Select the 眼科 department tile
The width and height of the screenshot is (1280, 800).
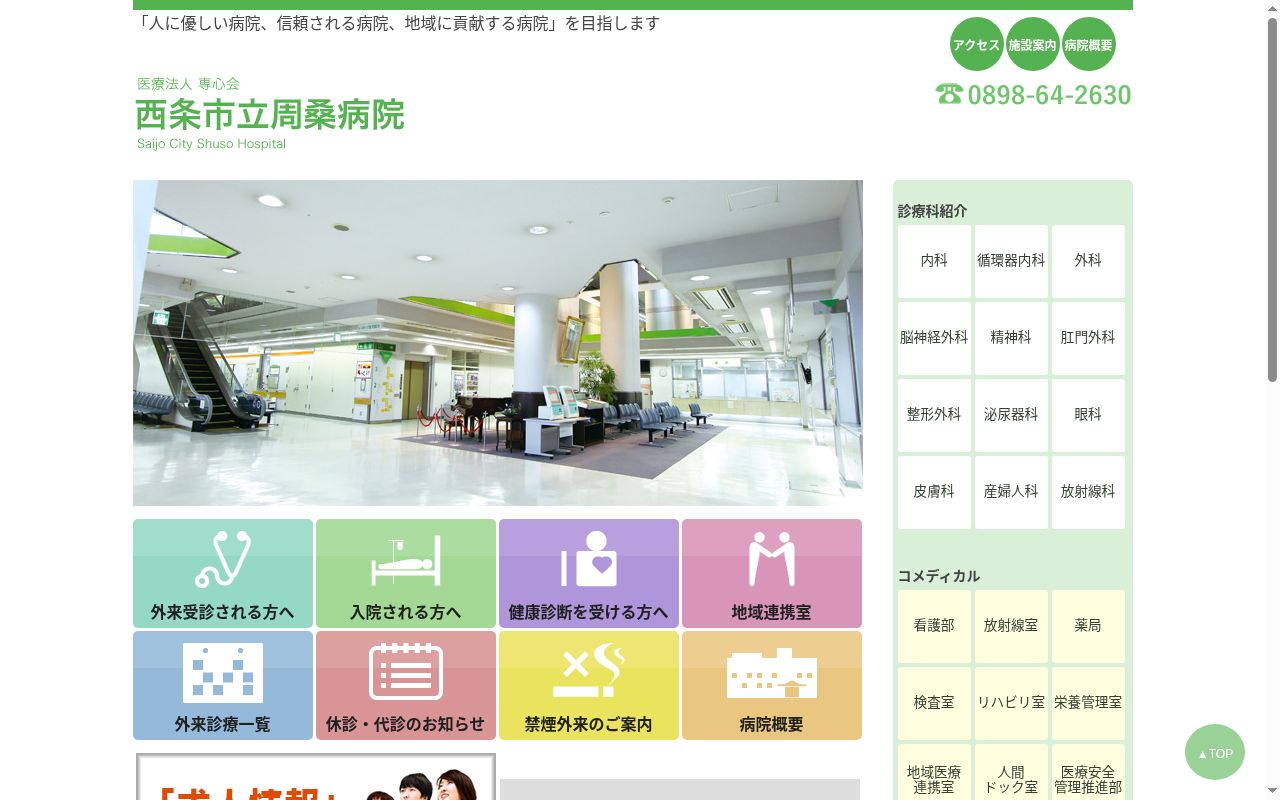(x=1088, y=415)
